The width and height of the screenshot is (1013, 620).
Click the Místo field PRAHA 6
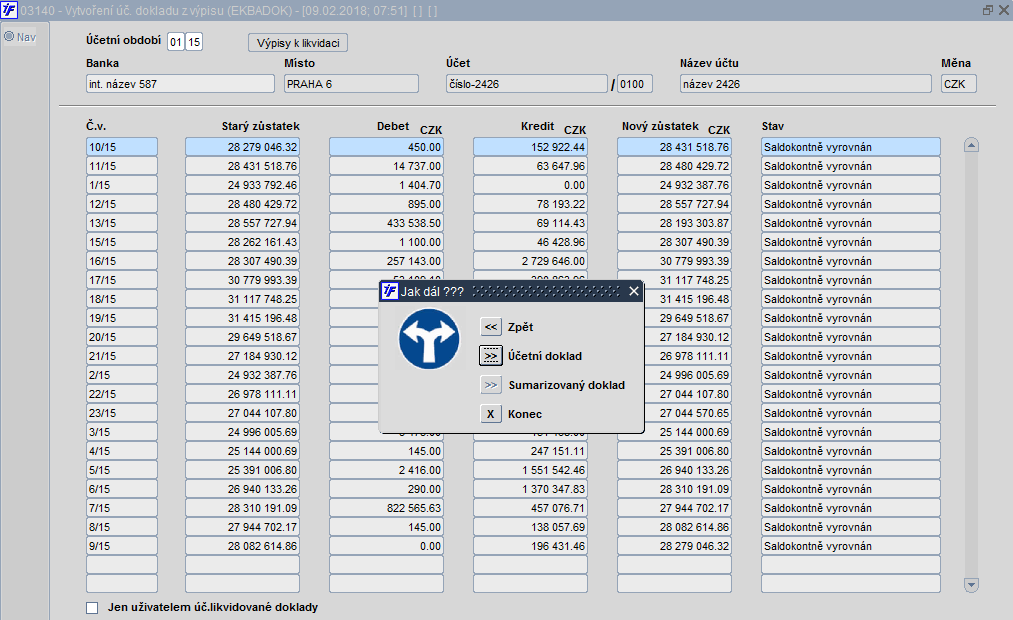point(351,84)
